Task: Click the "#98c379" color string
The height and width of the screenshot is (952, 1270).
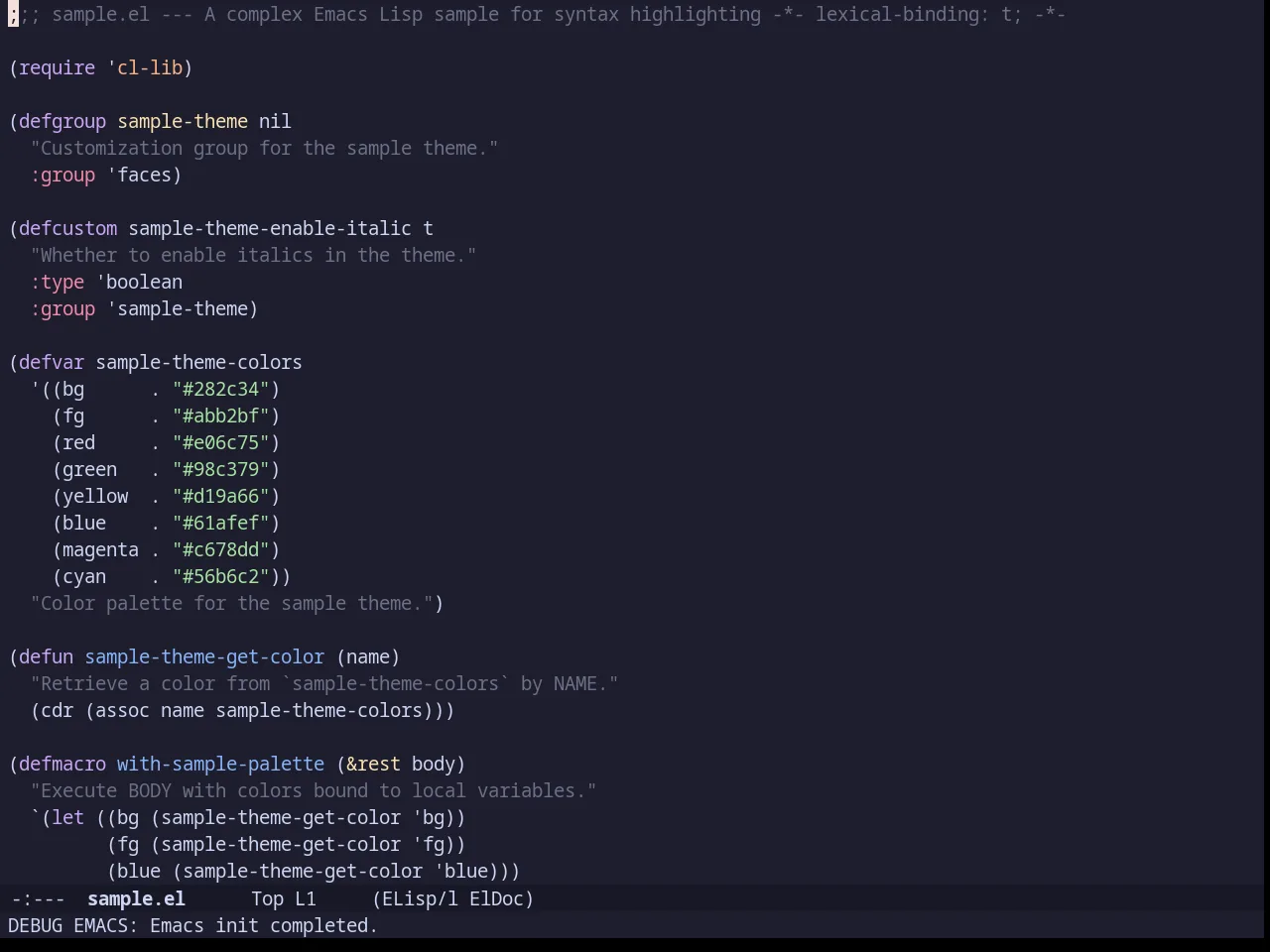Action: (x=220, y=469)
